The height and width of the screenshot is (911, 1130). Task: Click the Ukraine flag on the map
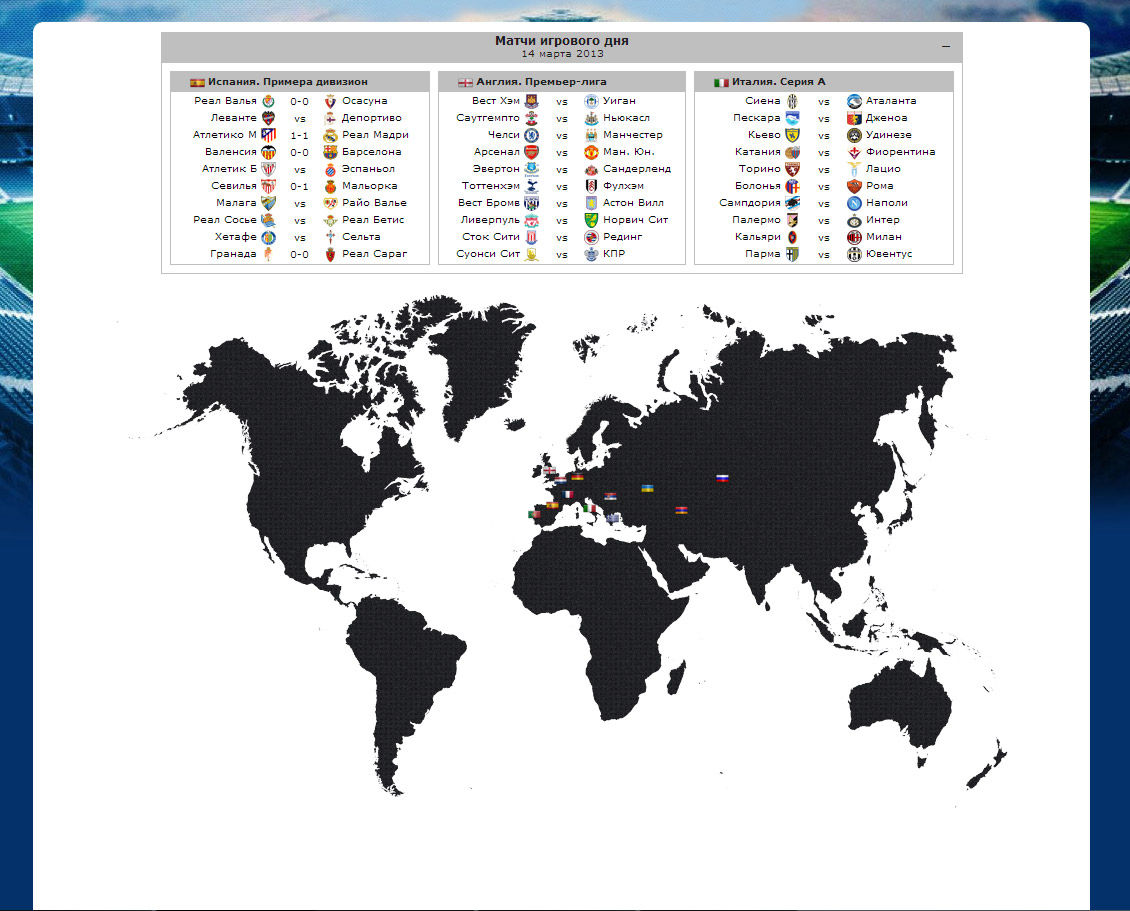pyautogui.click(x=648, y=489)
